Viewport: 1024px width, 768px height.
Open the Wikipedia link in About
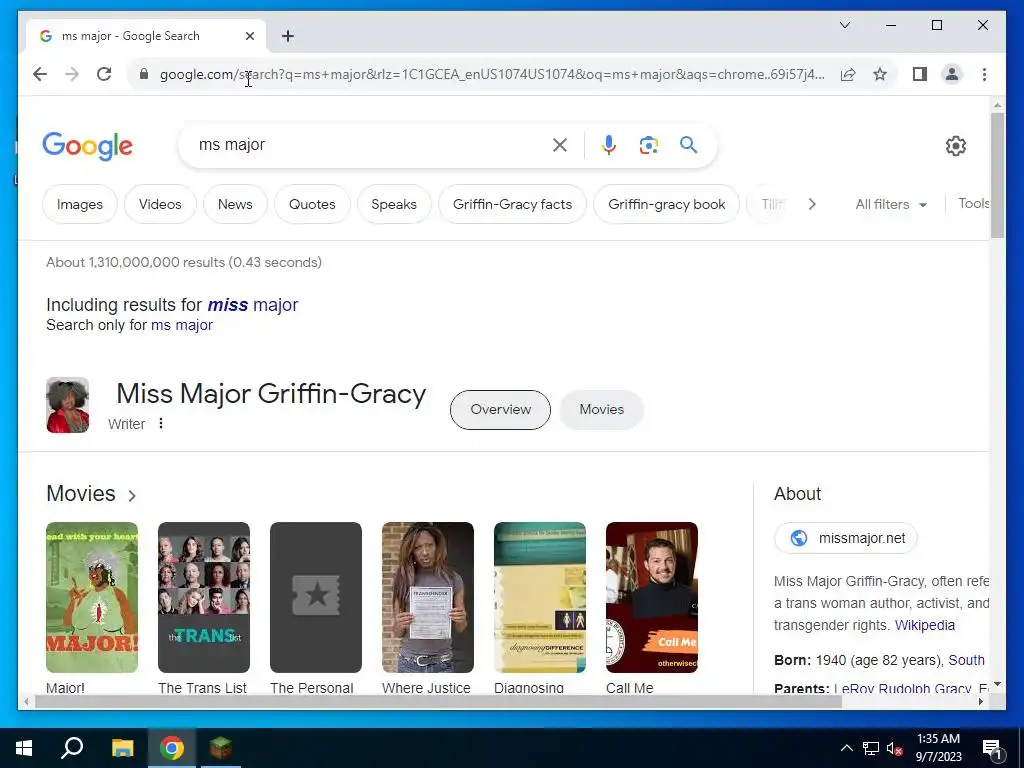(x=924, y=626)
